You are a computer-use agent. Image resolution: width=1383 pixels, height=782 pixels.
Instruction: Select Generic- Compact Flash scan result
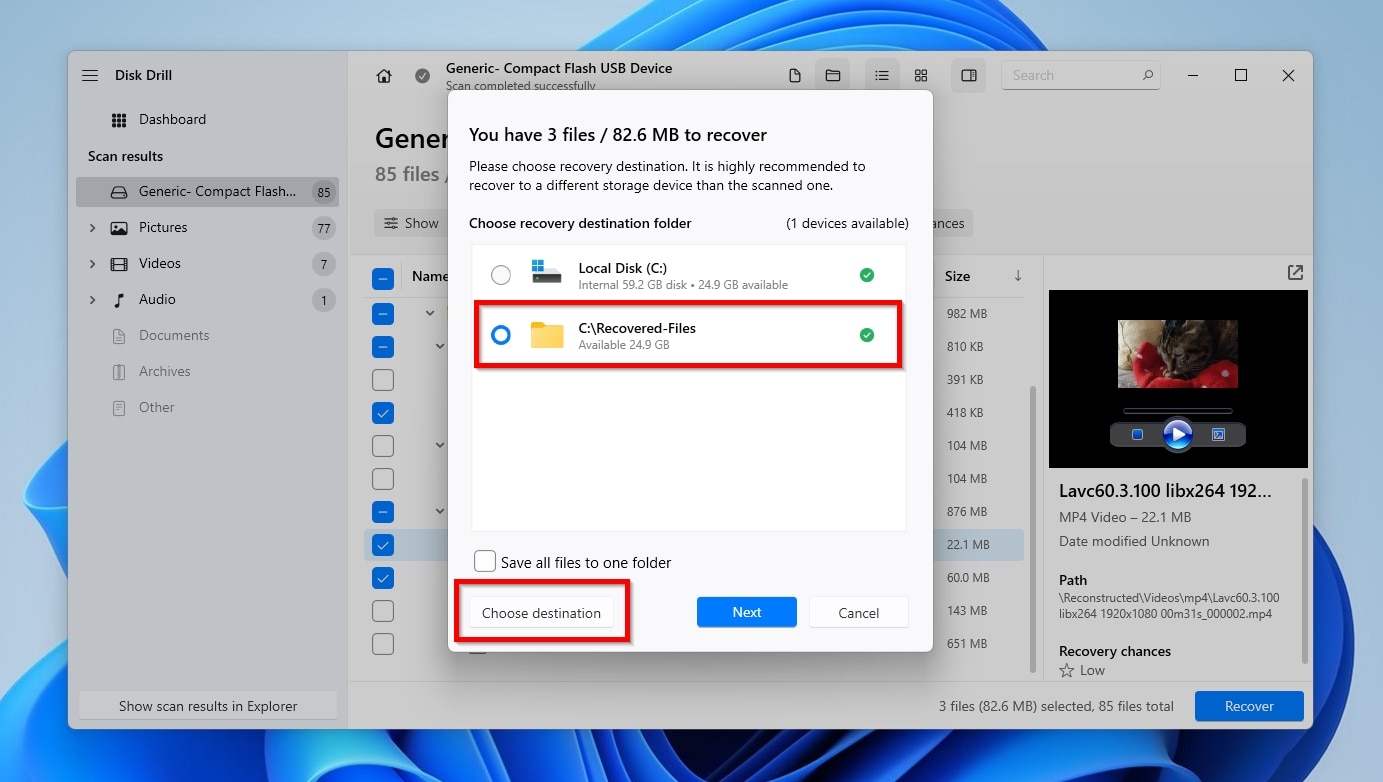tap(207, 192)
